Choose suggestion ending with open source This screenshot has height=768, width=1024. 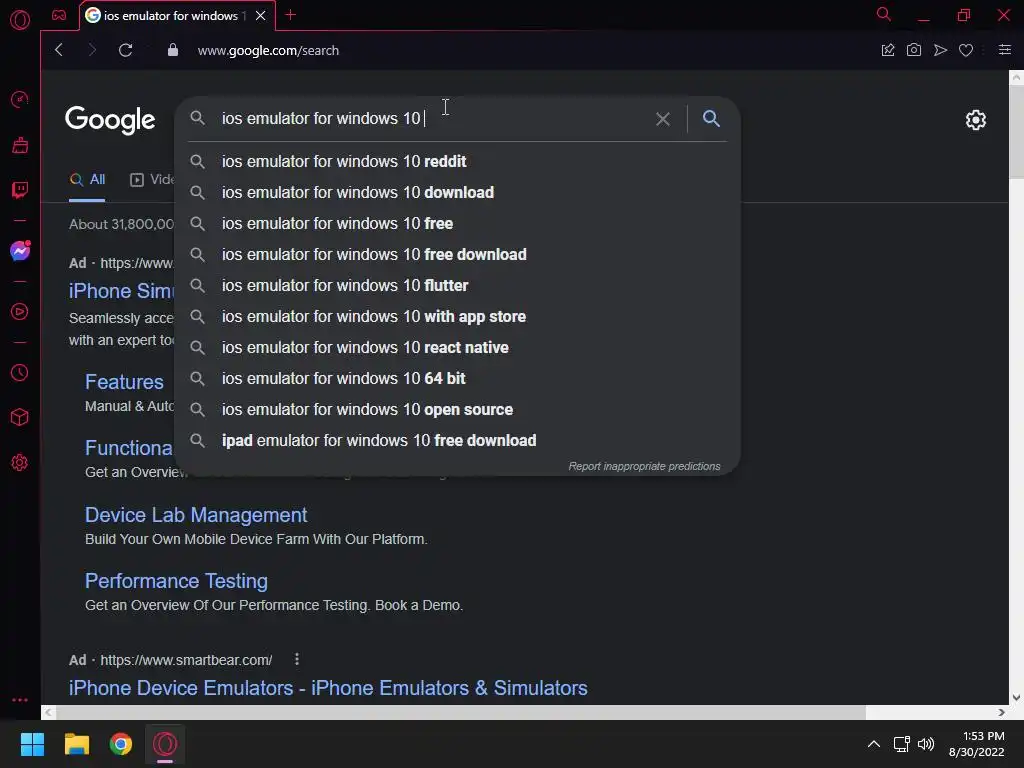coord(457,409)
